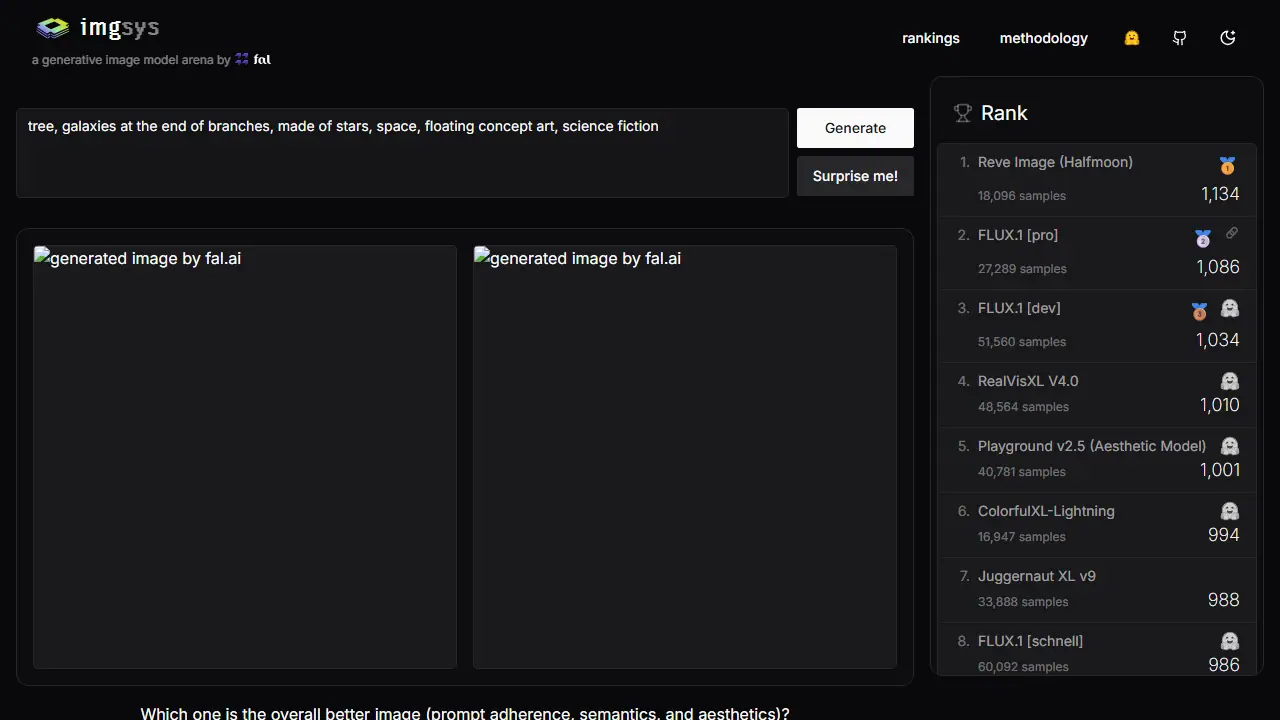
Task: Click the imgsys site title
Action: tap(119, 28)
